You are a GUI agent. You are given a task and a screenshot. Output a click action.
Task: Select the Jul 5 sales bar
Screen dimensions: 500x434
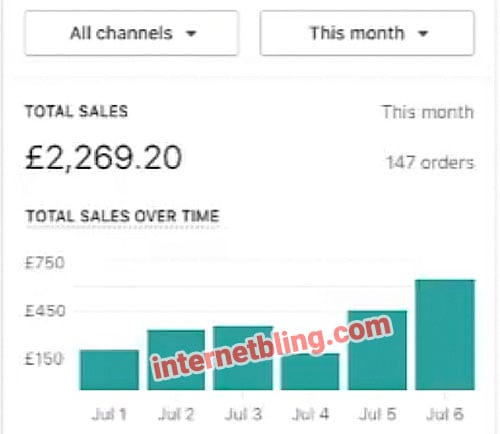377,350
